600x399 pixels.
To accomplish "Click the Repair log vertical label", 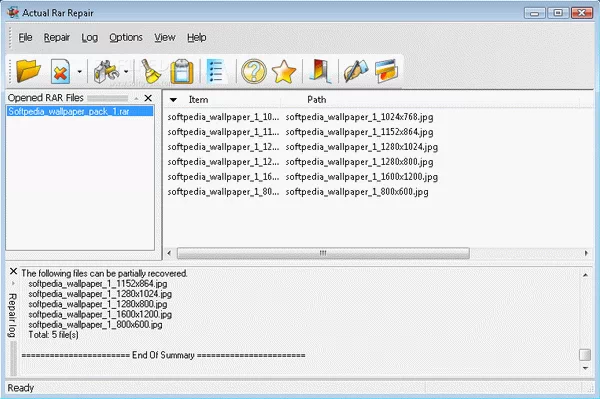I will point(12,315).
